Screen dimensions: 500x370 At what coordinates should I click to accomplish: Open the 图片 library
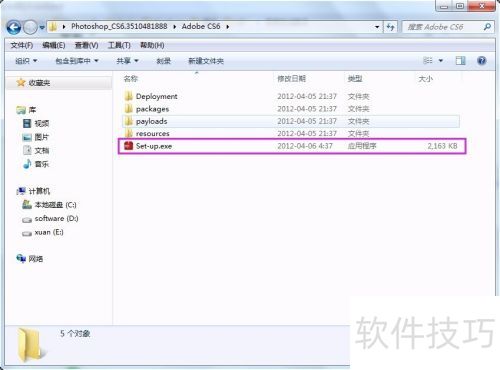pos(42,137)
